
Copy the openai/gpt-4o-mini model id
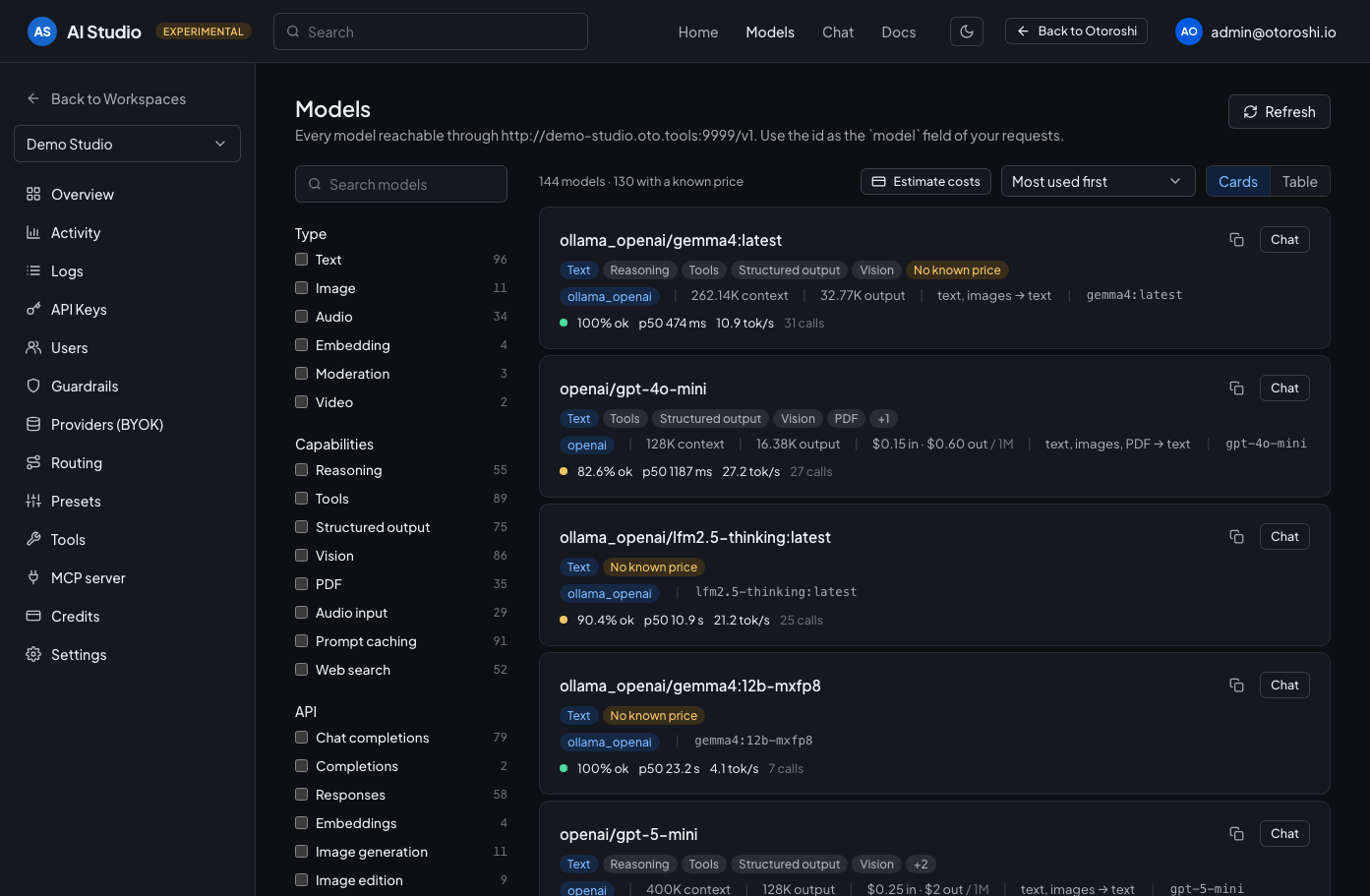(1236, 388)
